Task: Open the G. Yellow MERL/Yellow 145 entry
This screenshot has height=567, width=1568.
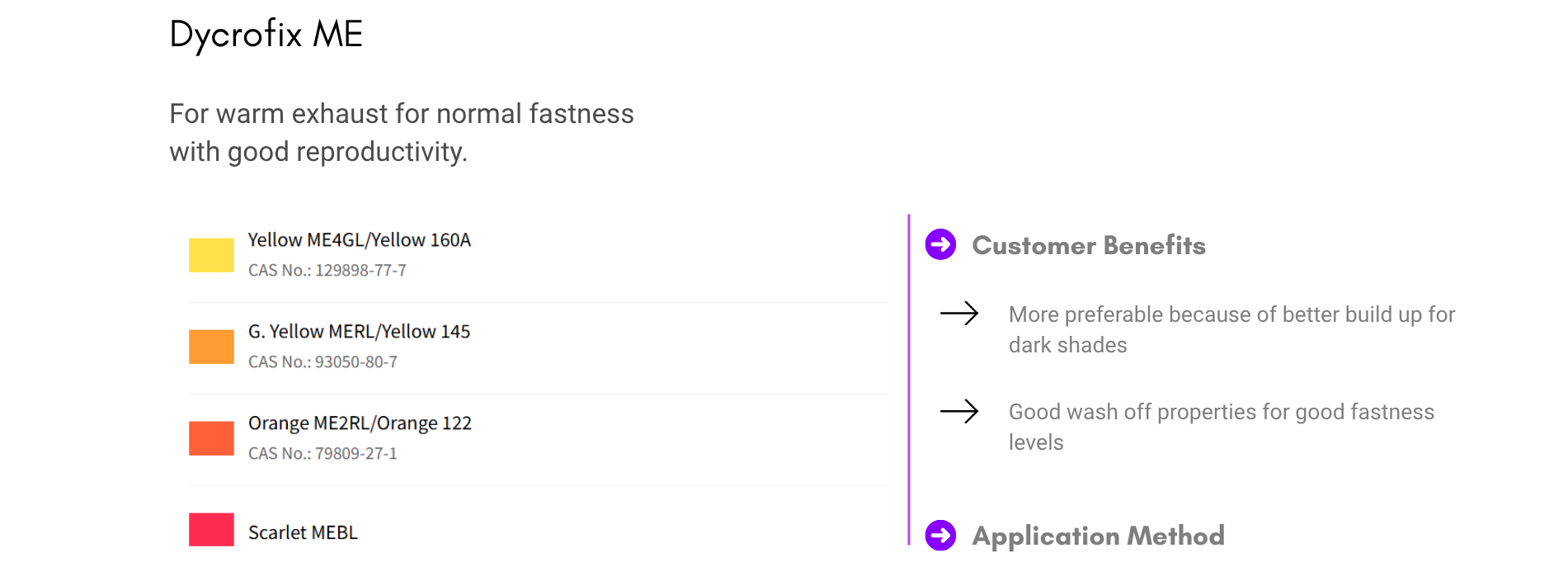Action: (359, 332)
